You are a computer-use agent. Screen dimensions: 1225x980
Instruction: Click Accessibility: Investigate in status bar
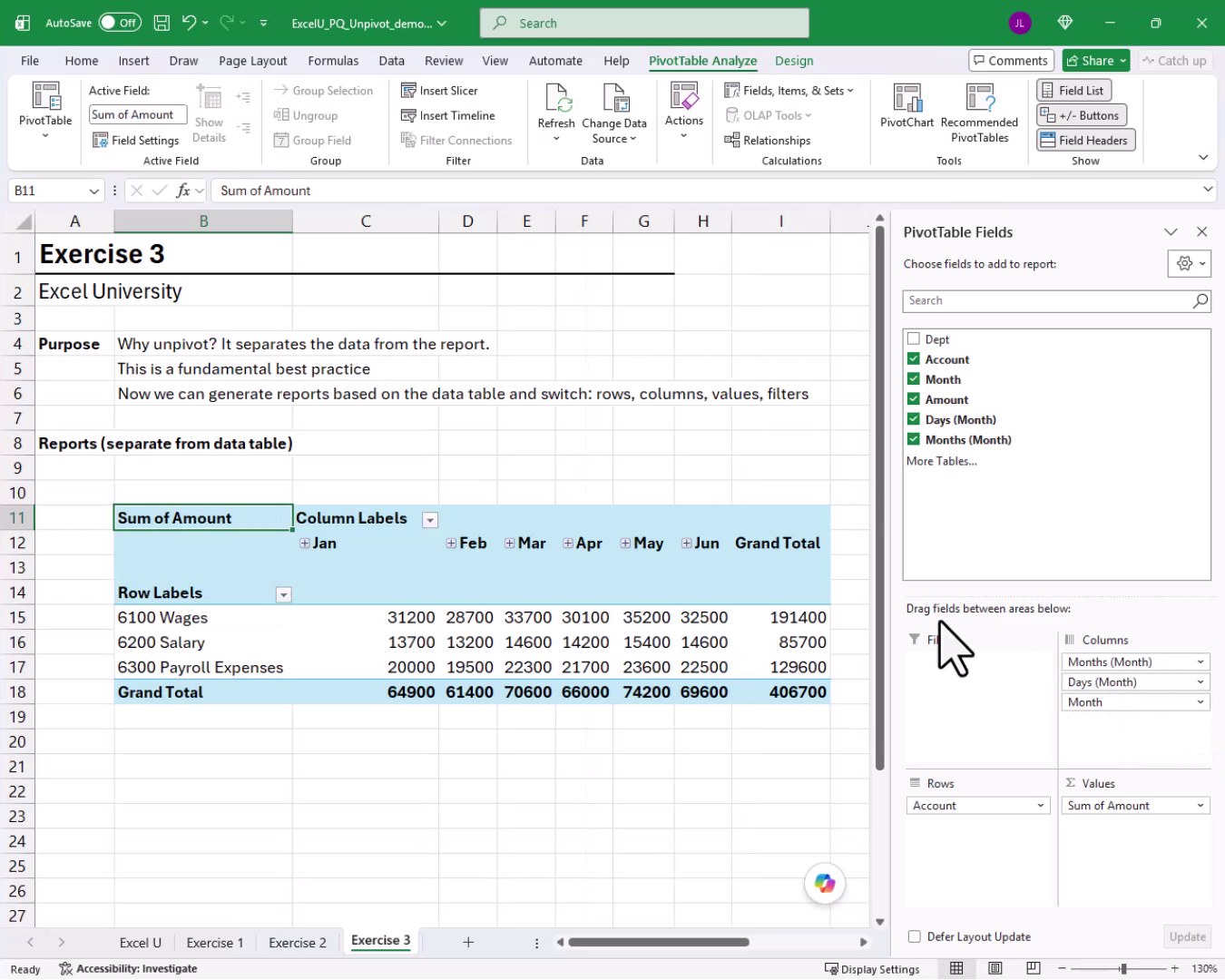[x=128, y=968]
